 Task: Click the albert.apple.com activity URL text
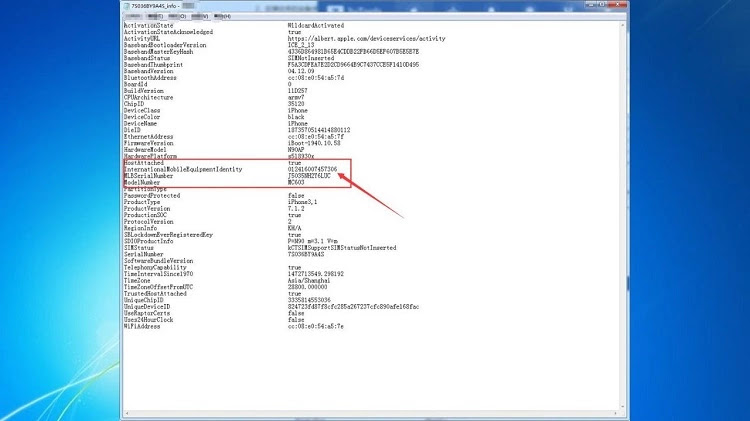tap(366, 38)
